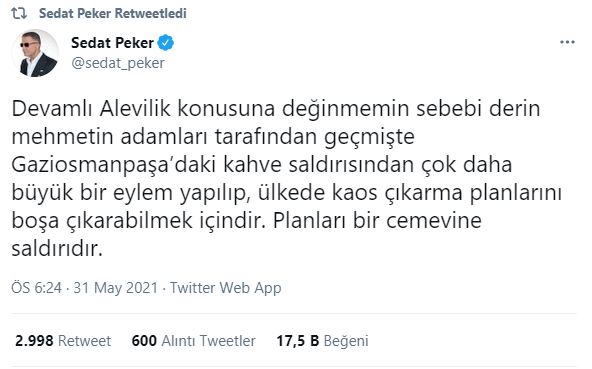The height and width of the screenshot is (369, 592).
Task: Open Sedat Peker's profile photo
Action: [35, 53]
